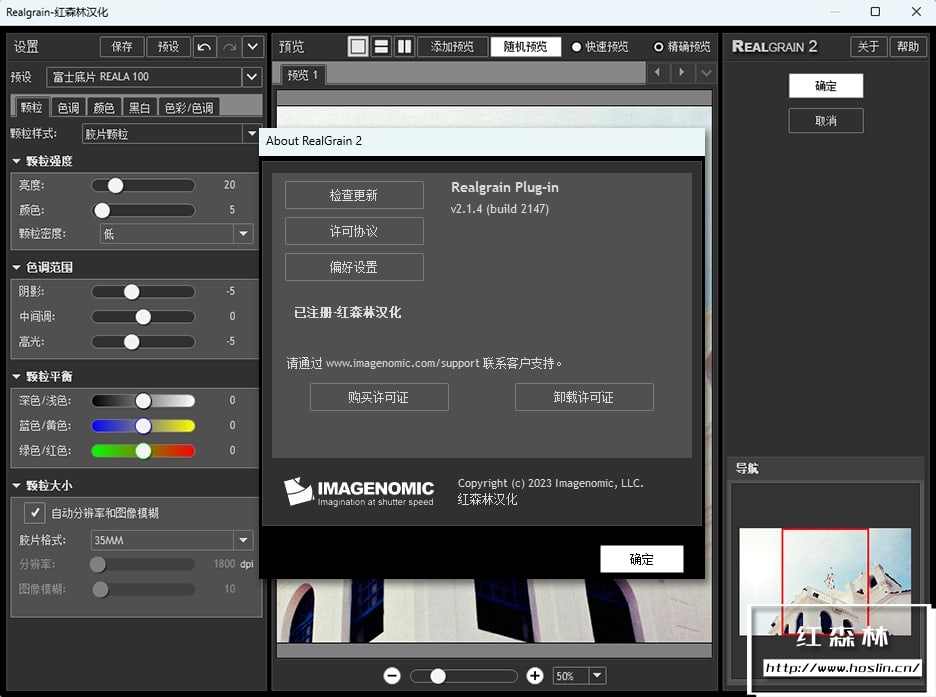
Task: Collapse the 色调范围 section
Action: click(x=17, y=268)
